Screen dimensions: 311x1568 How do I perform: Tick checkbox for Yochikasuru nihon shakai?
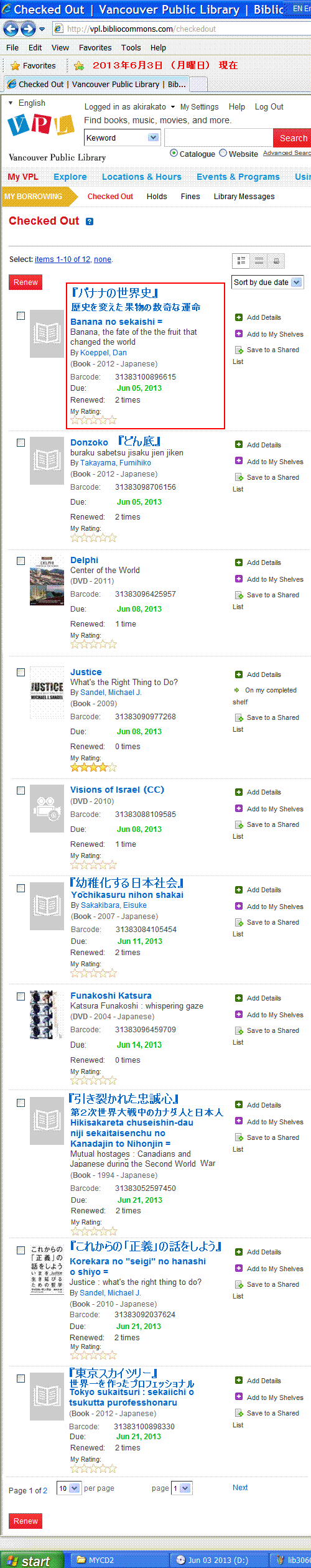click(x=21, y=888)
